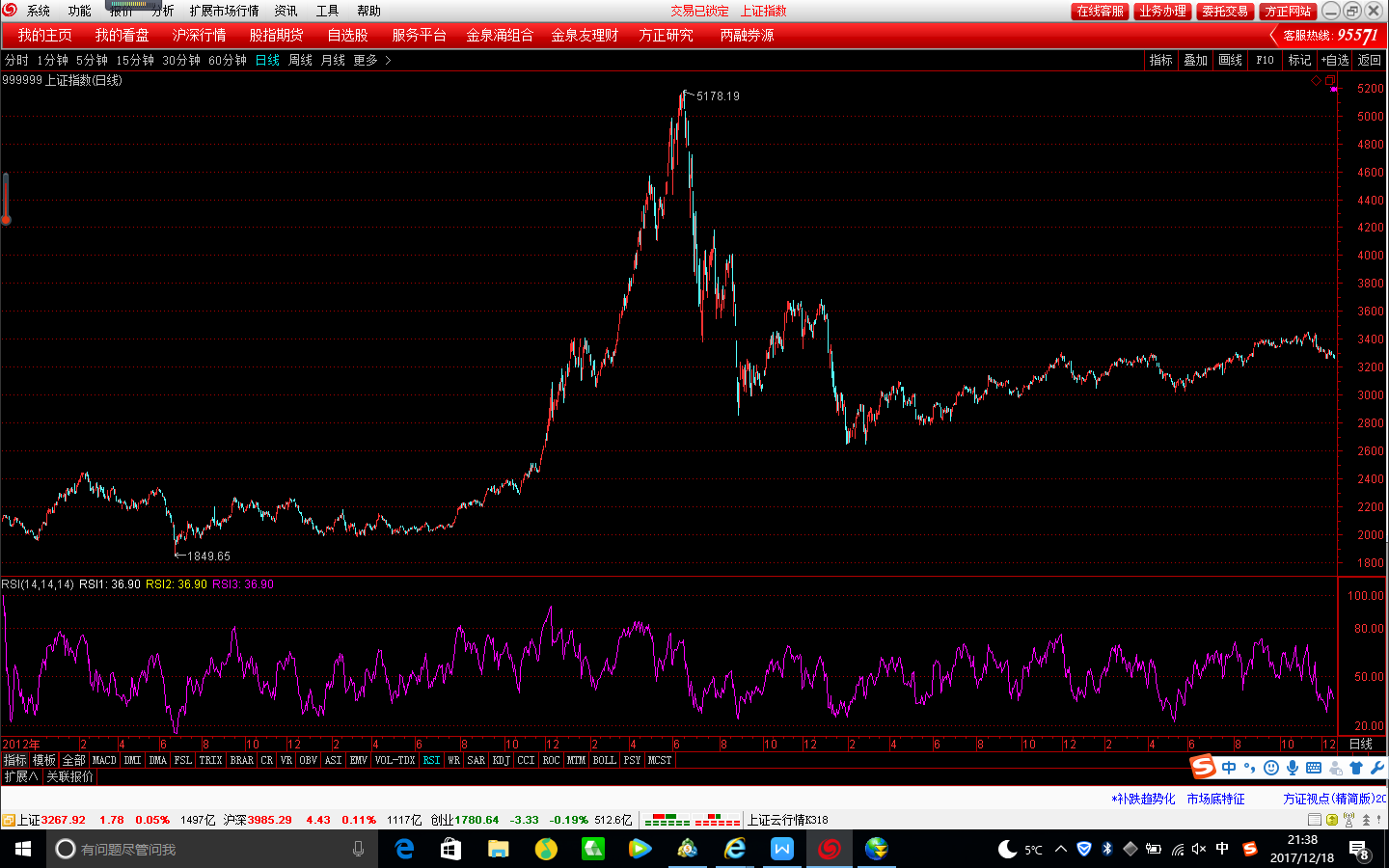Image resolution: width=1389 pixels, height=868 pixels.
Task: Select the 分时 timeframe
Action: pos(16,60)
